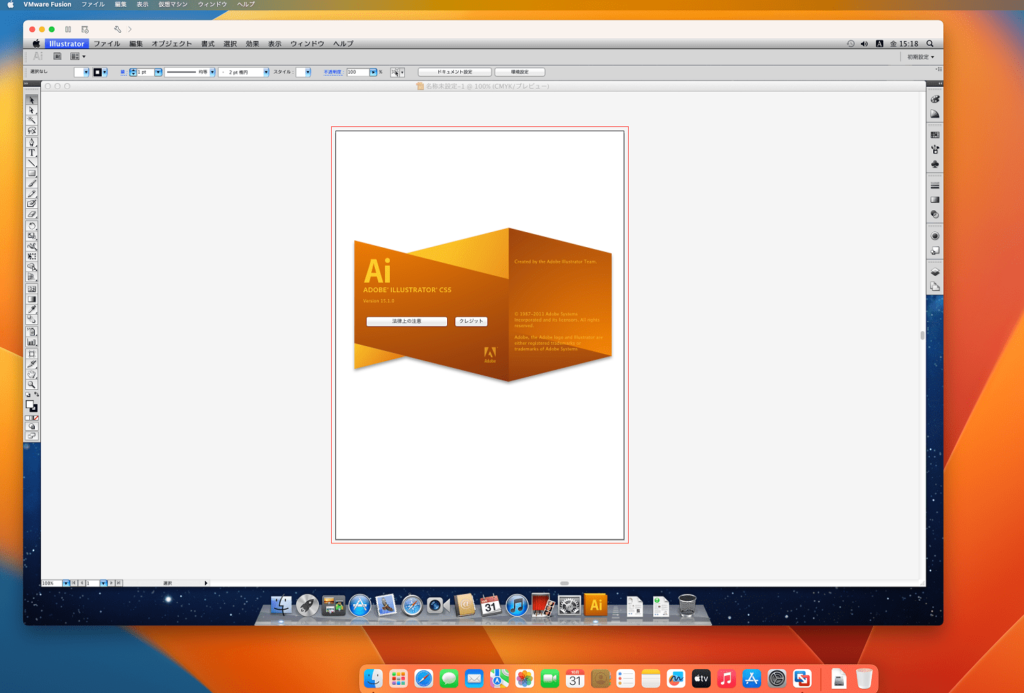Select the Artboard tool
The width and height of the screenshot is (1024, 693).
tap(31, 354)
